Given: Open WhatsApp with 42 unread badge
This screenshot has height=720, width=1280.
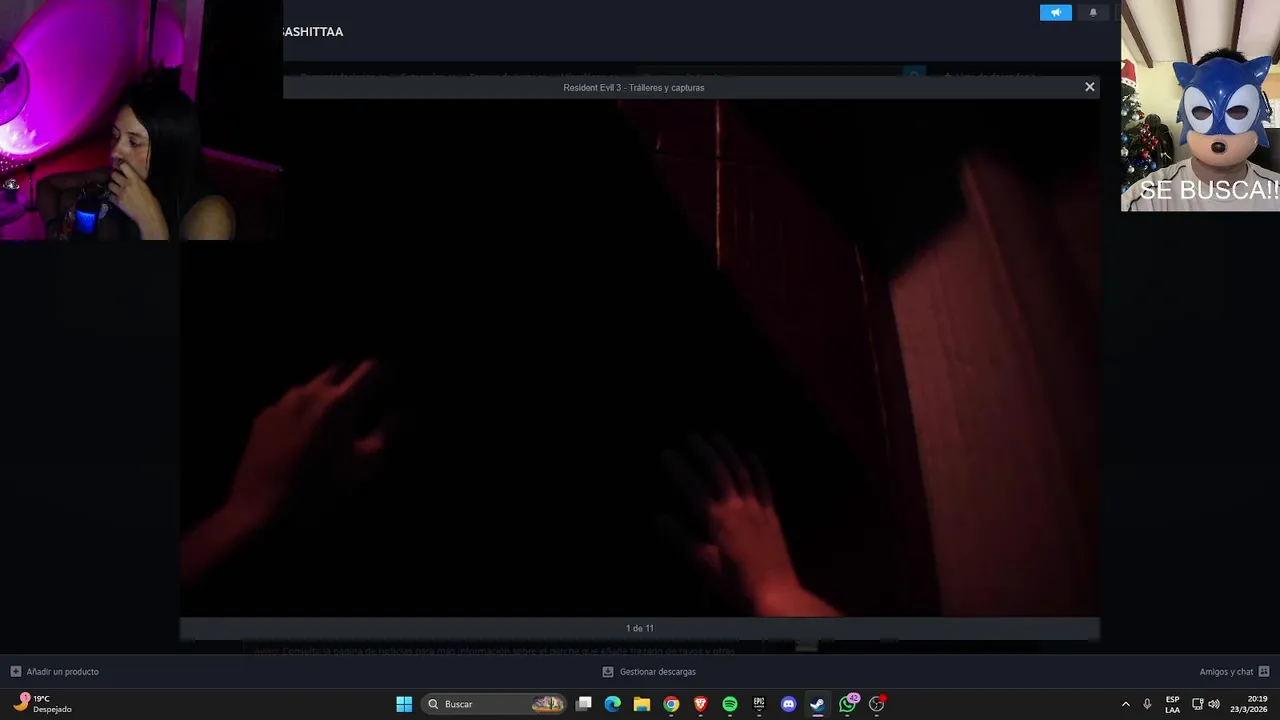Looking at the screenshot, I should 848,704.
